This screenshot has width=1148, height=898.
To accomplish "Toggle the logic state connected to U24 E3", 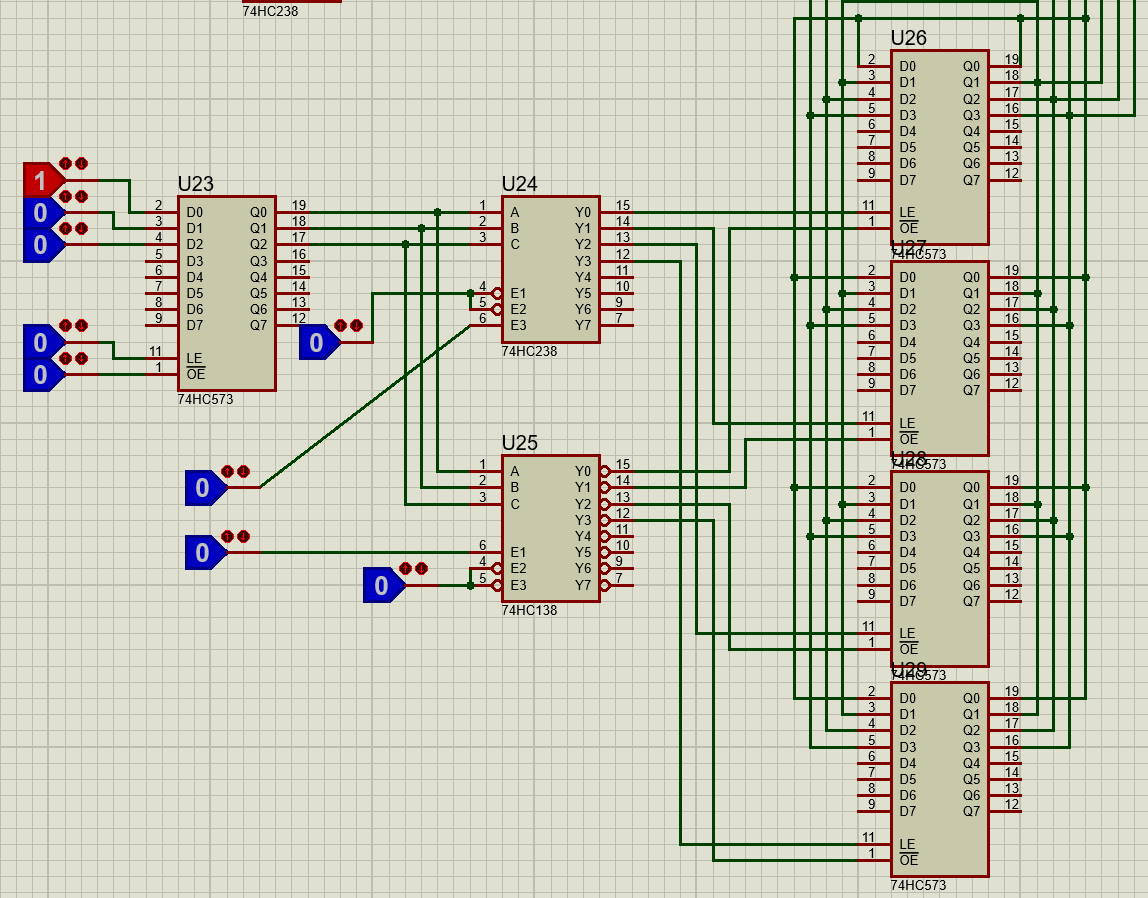I will click(202, 488).
